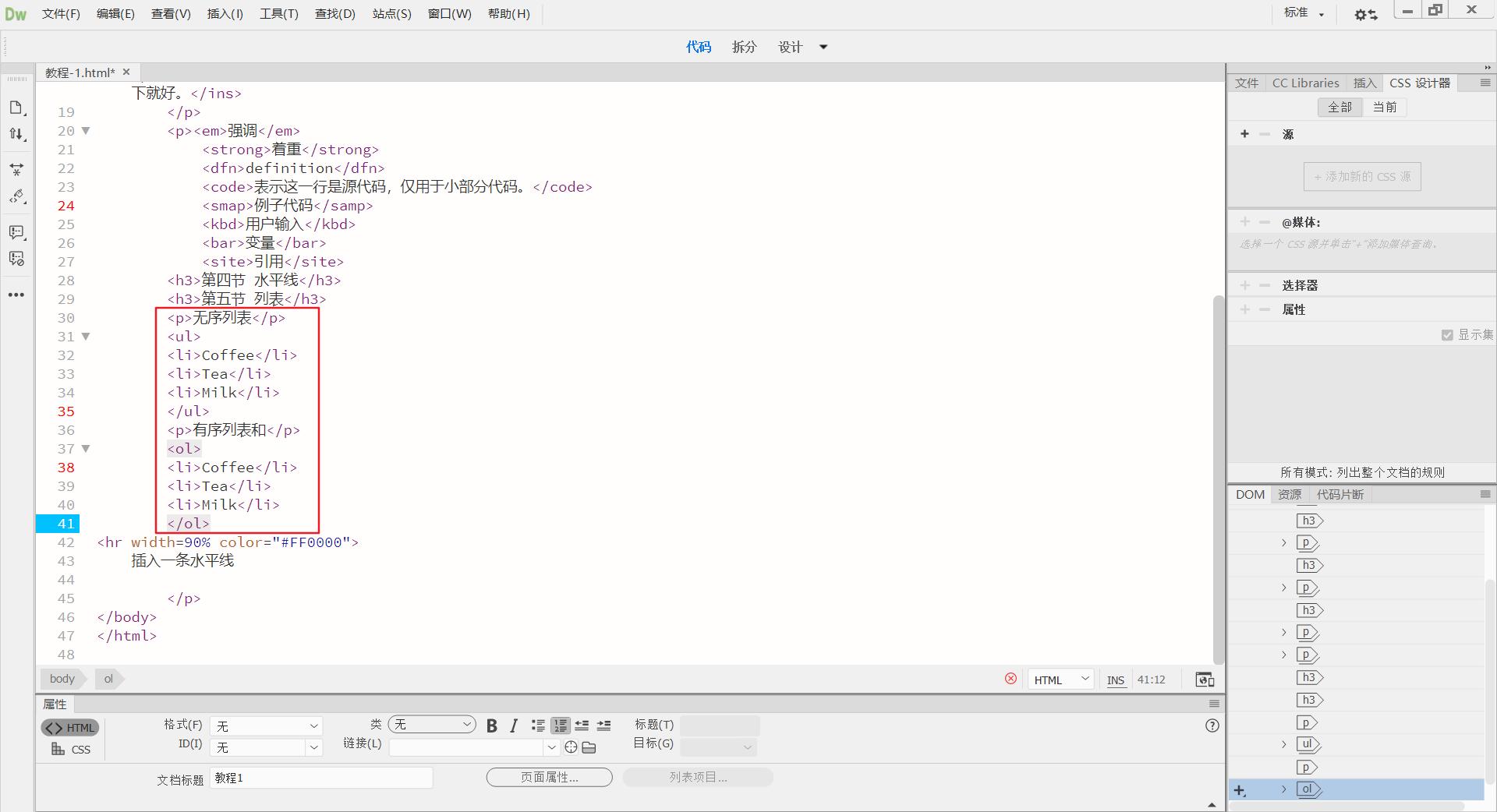The height and width of the screenshot is (812, 1497).
Task: Open the 格式(F) dropdown
Action: 266,726
